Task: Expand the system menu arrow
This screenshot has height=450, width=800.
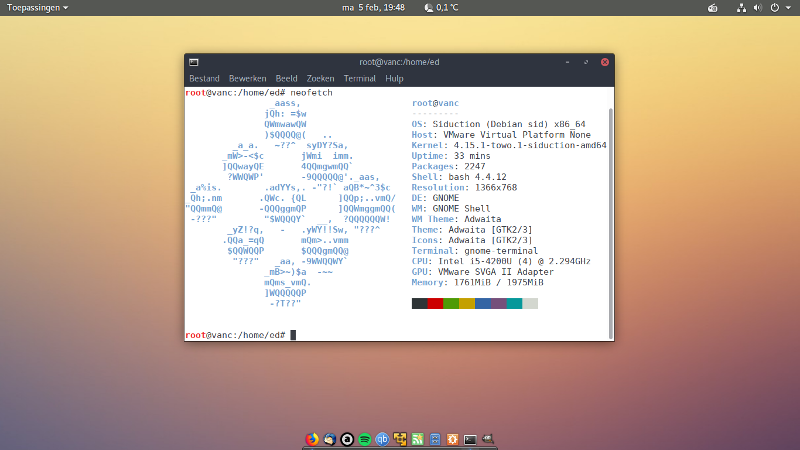Action: tap(788, 8)
